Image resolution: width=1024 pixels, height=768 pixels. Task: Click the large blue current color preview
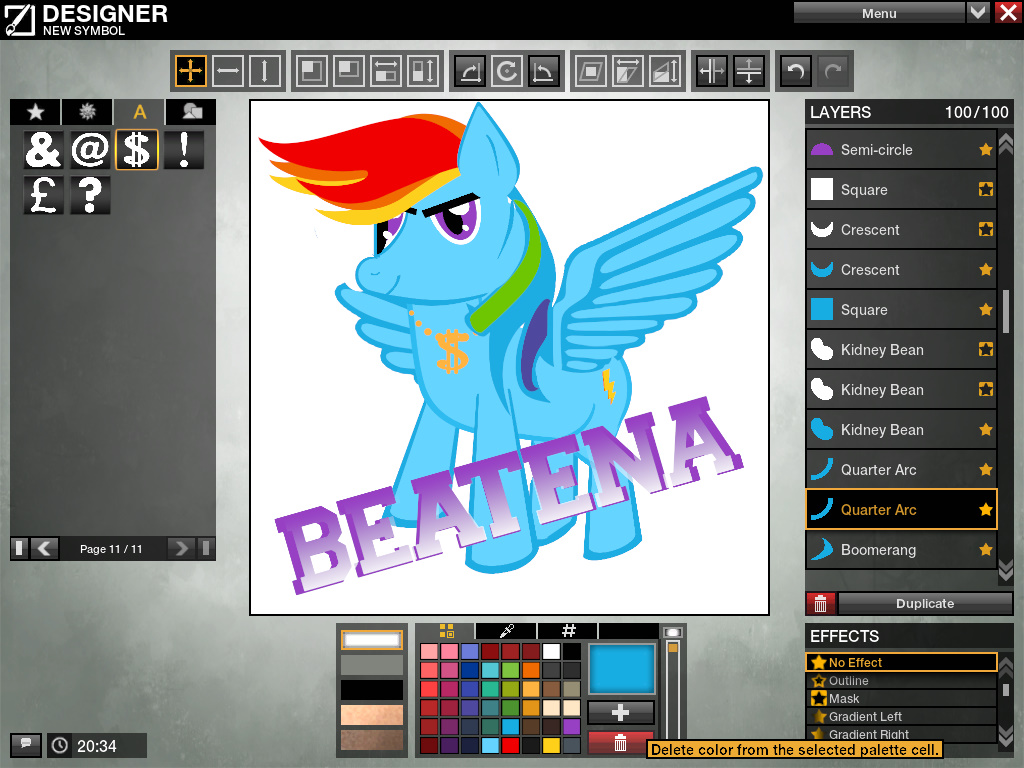[x=621, y=669]
